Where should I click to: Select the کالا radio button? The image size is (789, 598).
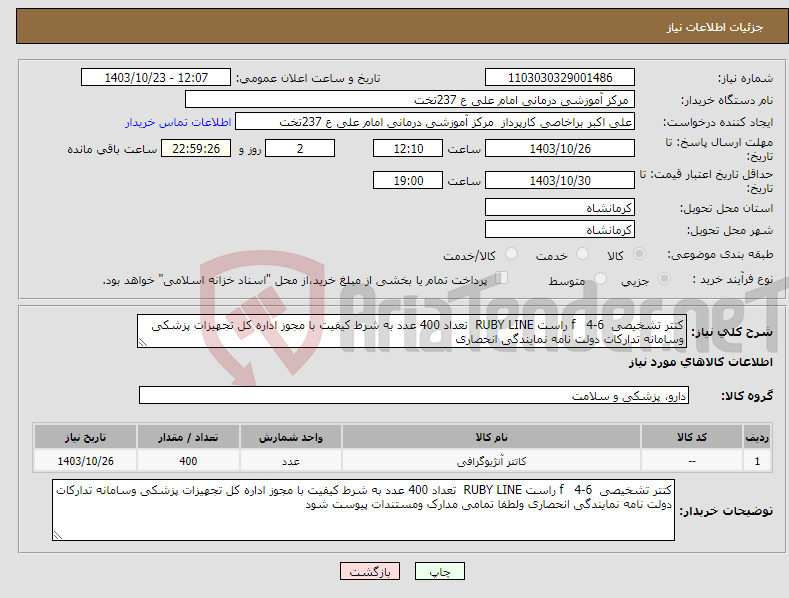coord(639,254)
